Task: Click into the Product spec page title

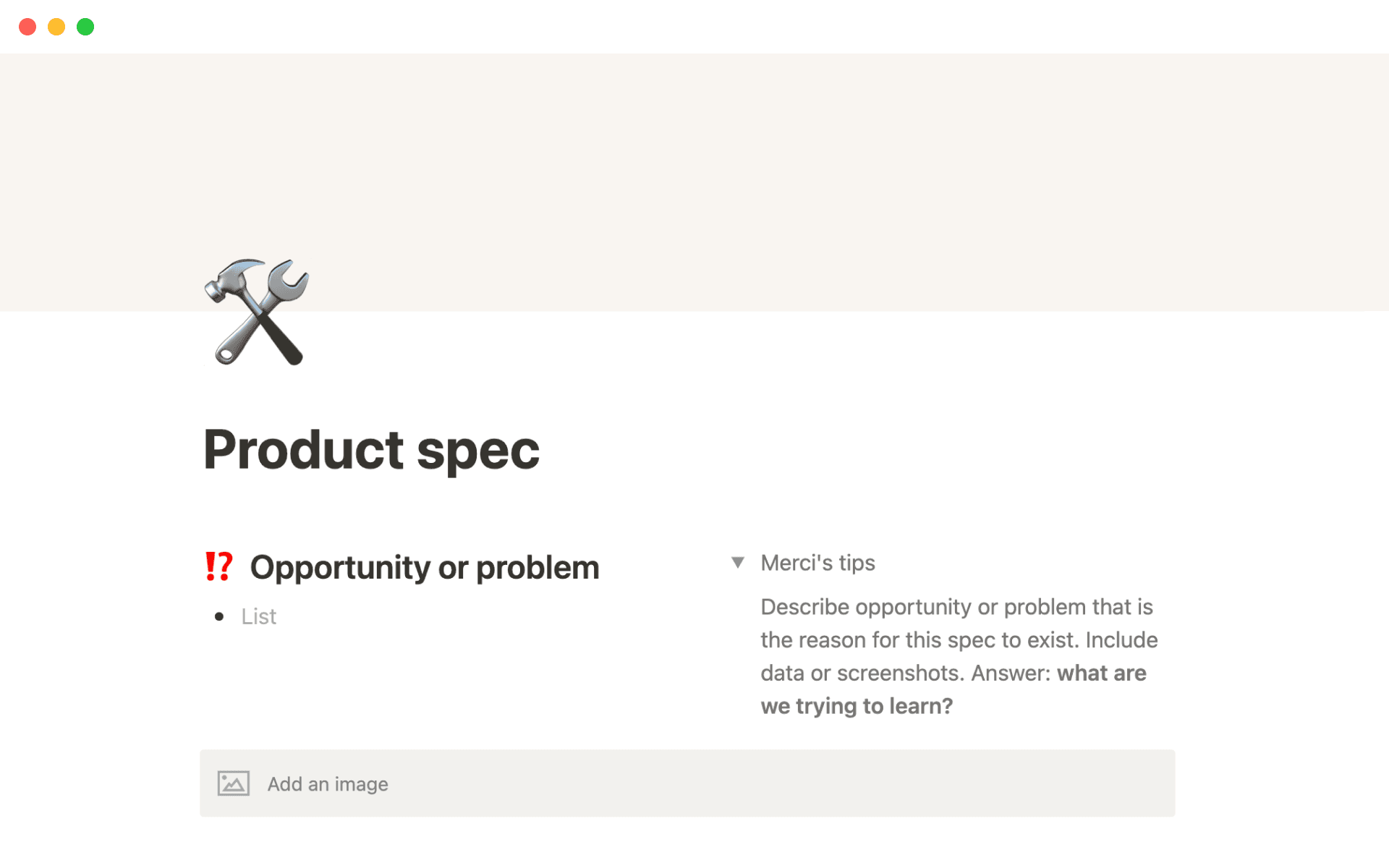Action: (371, 450)
